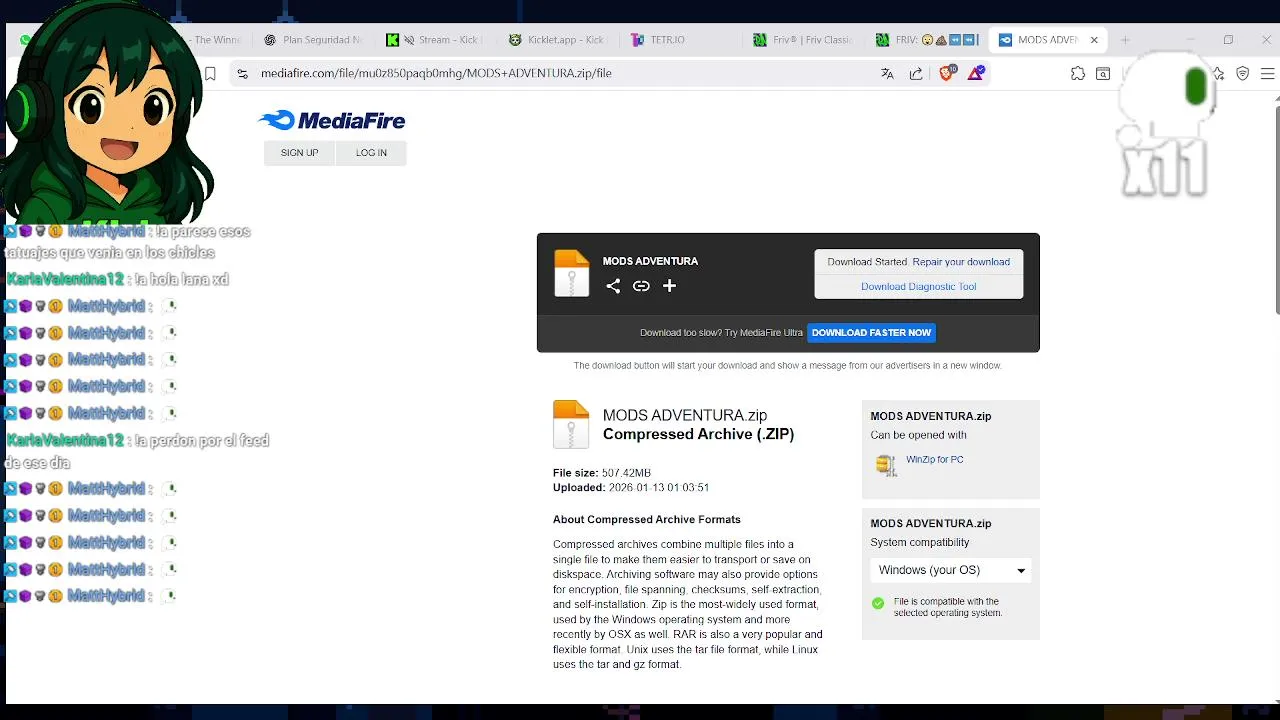Click the green compatibility checkmark icon
1280x720 pixels.
pyautogui.click(x=878, y=603)
